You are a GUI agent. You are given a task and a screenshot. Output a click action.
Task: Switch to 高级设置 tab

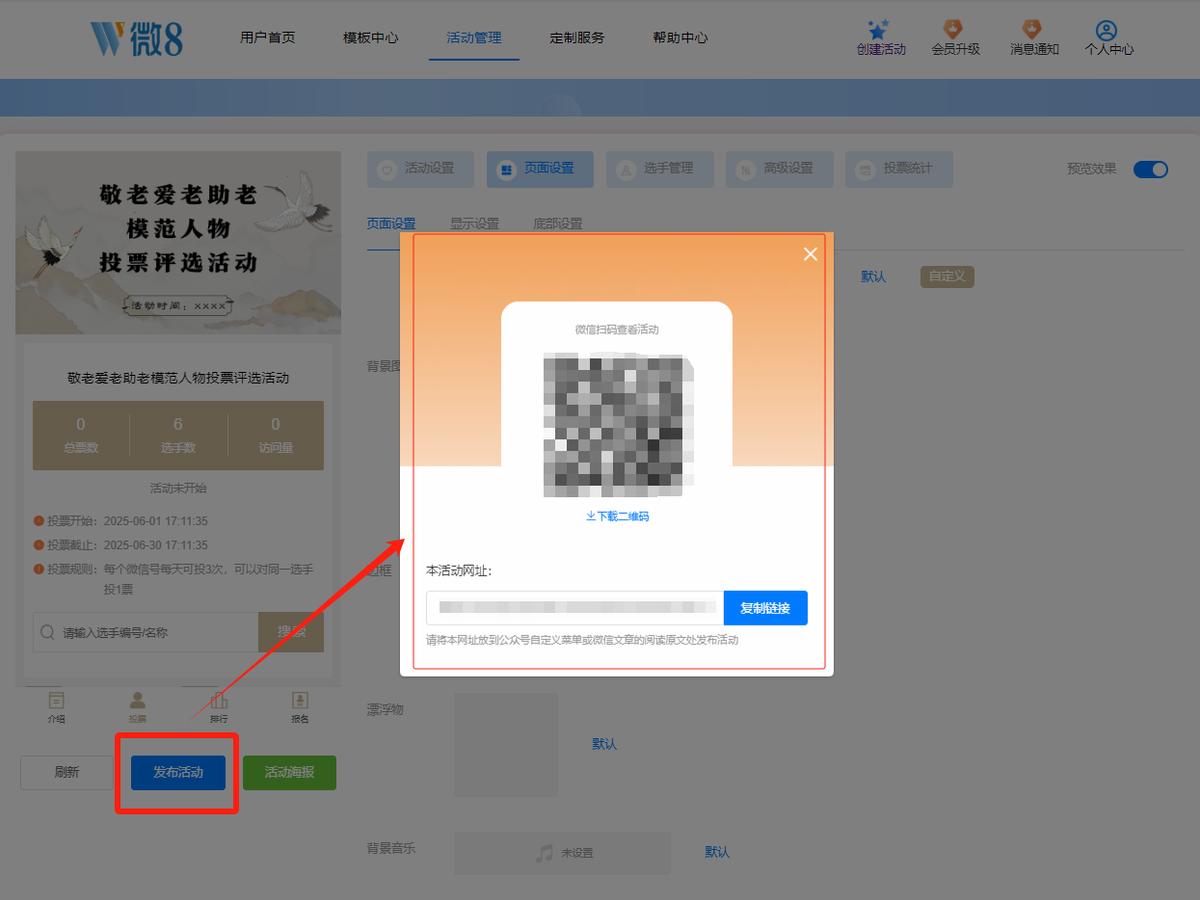click(779, 169)
